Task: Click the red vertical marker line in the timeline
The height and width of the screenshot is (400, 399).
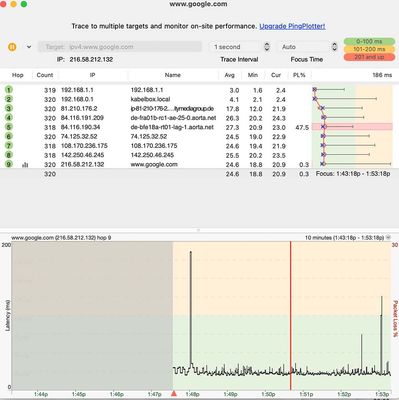Action: [291, 316]
